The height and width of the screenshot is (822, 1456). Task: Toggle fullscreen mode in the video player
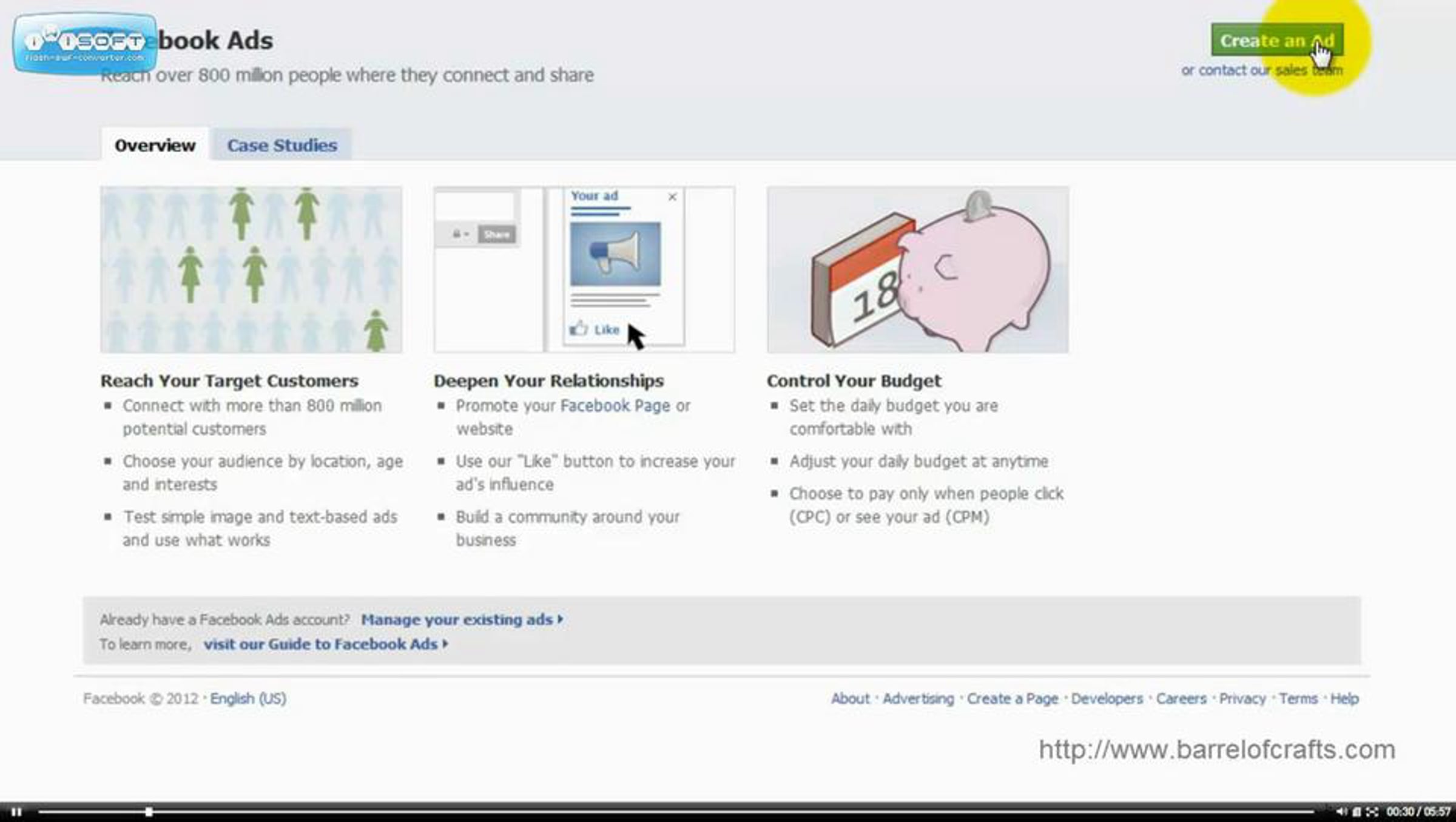click(x=1372, y=812)
